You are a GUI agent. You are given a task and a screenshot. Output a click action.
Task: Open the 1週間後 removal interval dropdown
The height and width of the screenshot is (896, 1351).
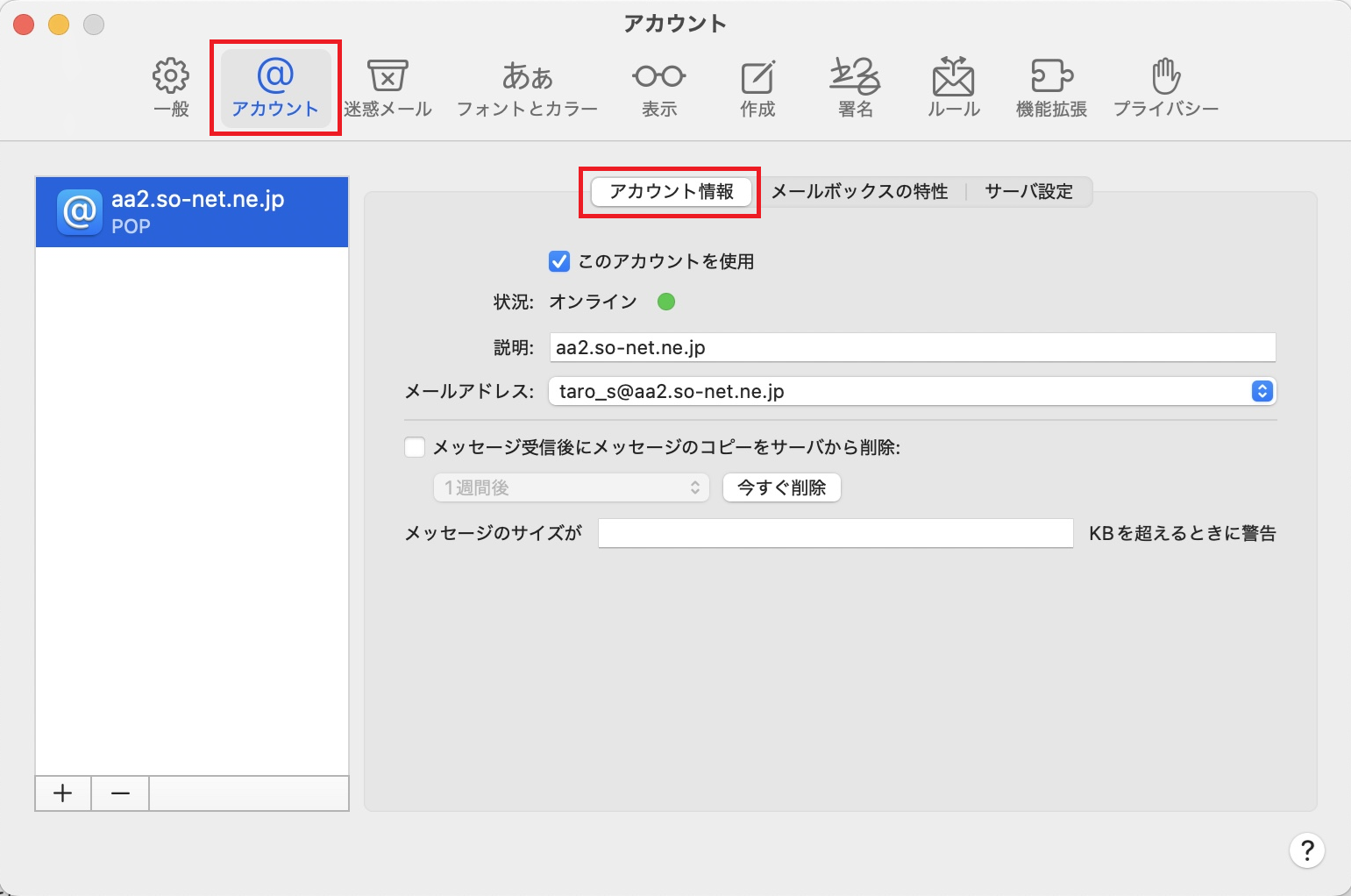tap(571, 487)
